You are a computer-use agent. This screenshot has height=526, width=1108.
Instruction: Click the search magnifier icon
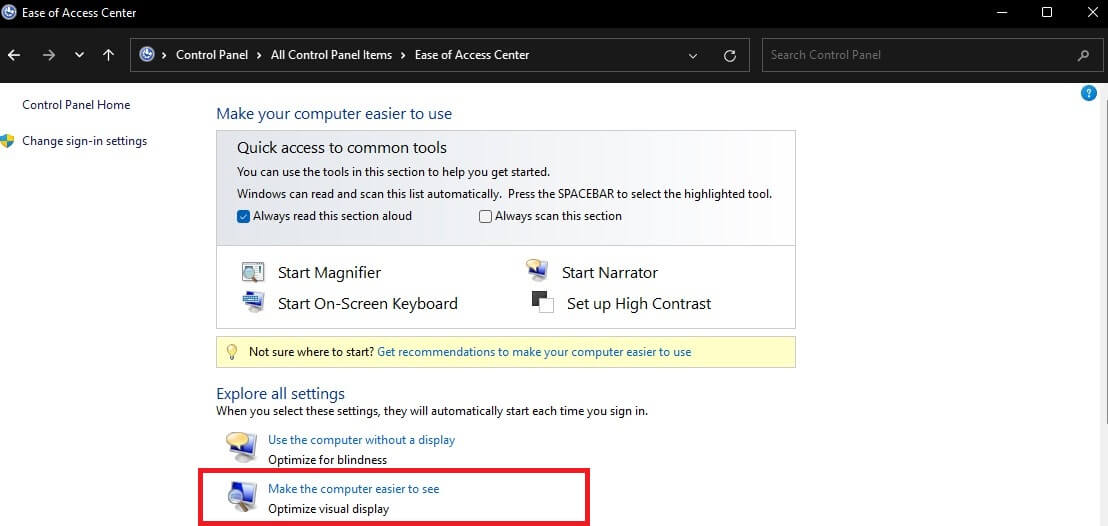click(x=1083, y=55)
